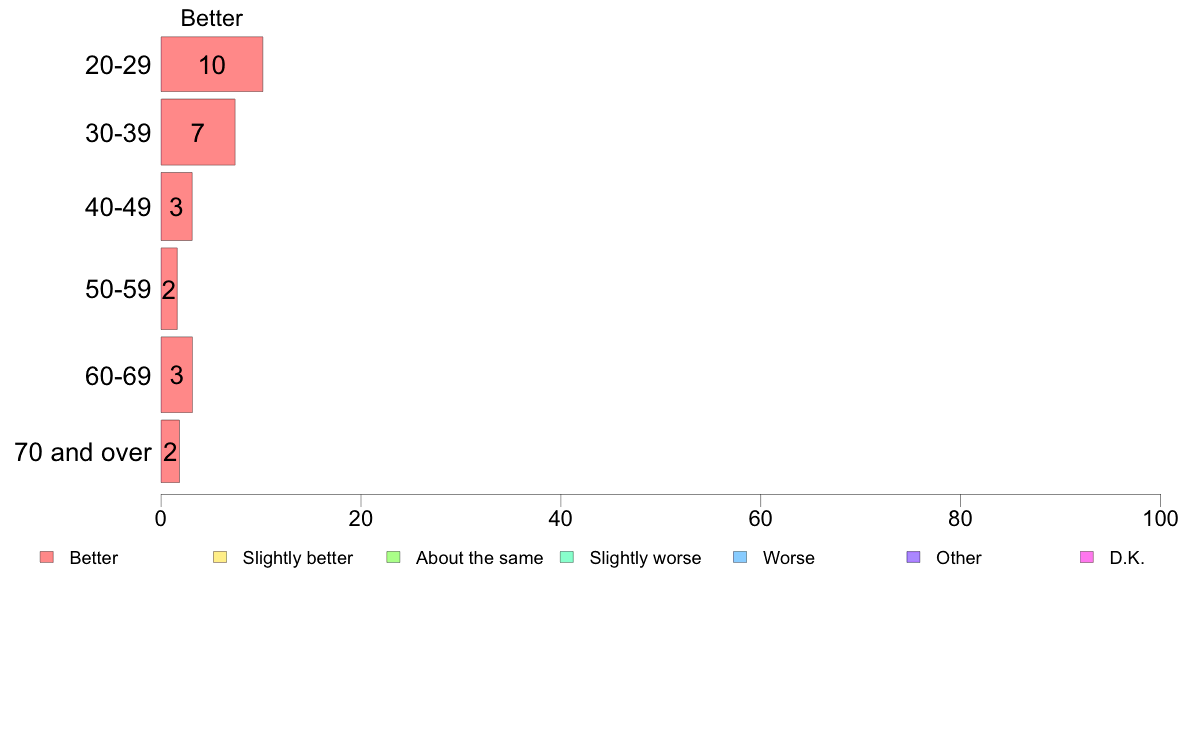The image size is (1188, 736).
Task: Click the Better legend swatch
Action: click(47, 557)
